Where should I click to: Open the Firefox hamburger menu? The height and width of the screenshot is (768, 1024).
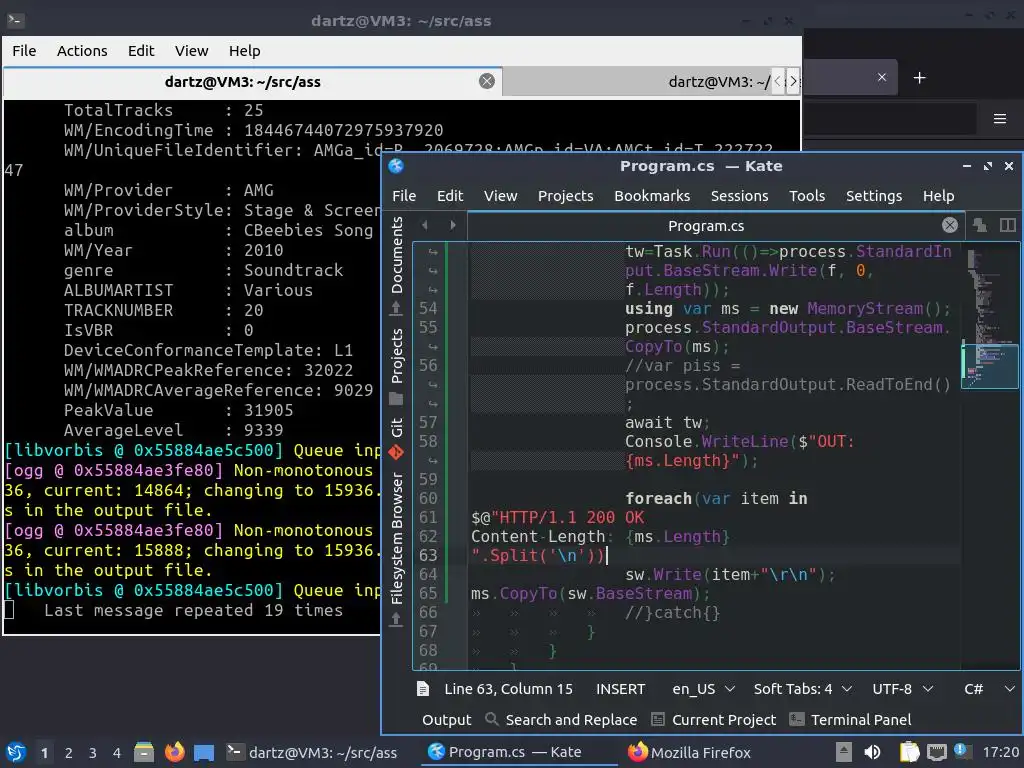pos(1000,118)
